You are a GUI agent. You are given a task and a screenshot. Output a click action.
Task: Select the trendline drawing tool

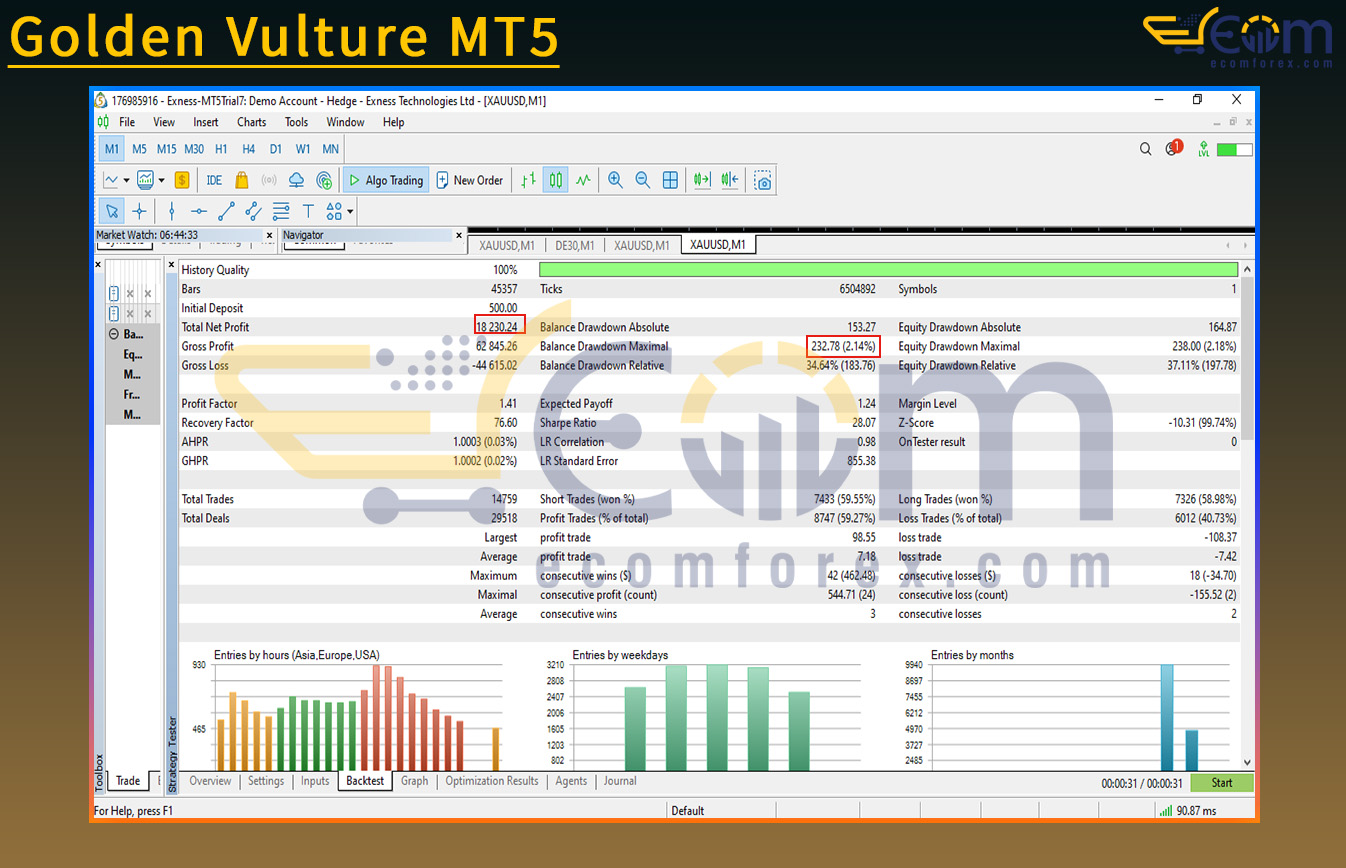(x=226, y=211)
